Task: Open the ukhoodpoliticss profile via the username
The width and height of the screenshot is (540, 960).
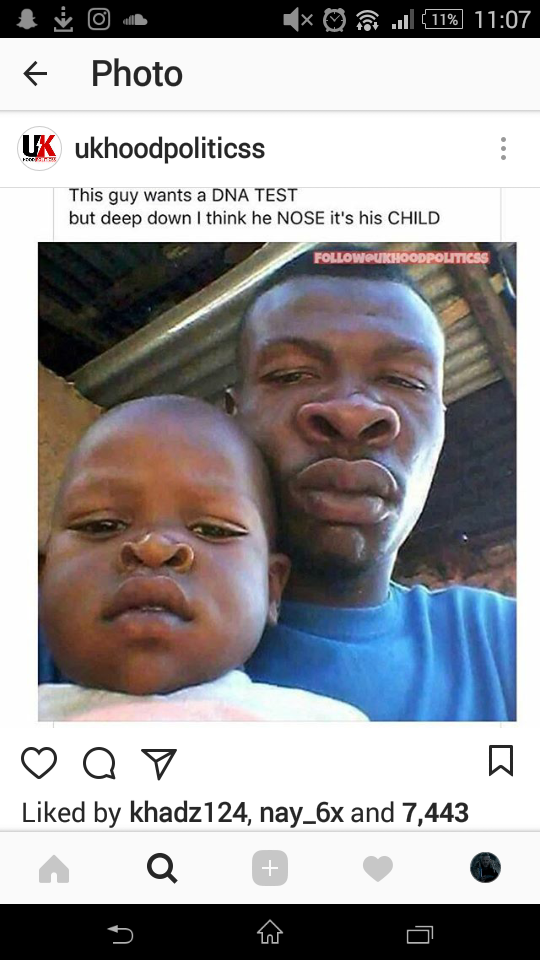Action: pyautogui.click(x=170, y=149)
